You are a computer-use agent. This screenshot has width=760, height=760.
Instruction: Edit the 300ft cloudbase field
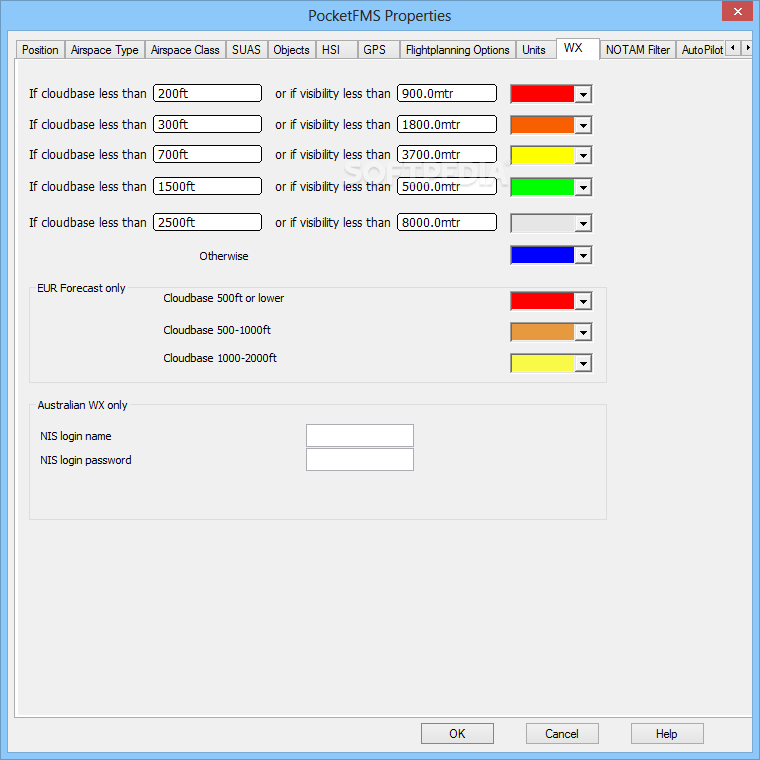[207, 124]
